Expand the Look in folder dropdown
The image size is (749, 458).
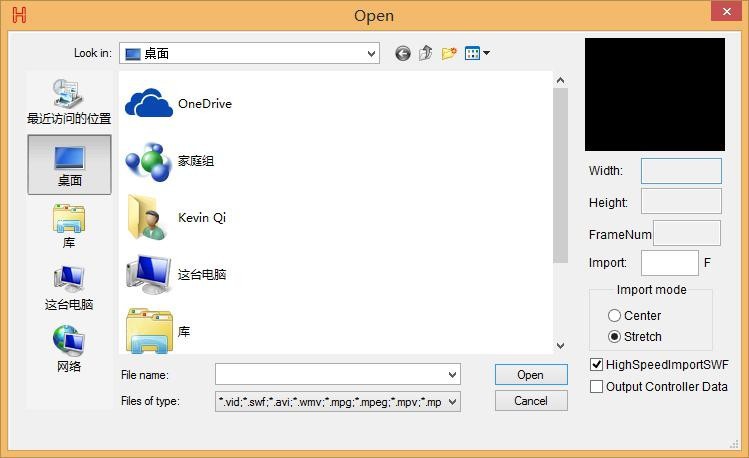click(371, 53)
